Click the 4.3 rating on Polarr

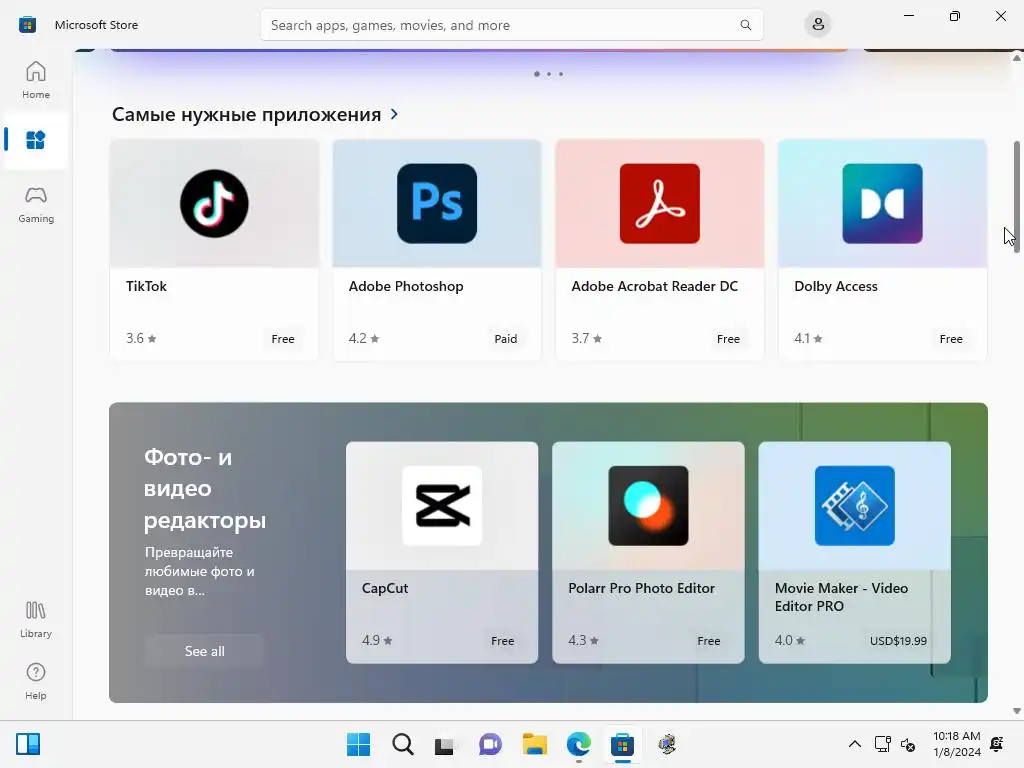[x=583, y=641]
